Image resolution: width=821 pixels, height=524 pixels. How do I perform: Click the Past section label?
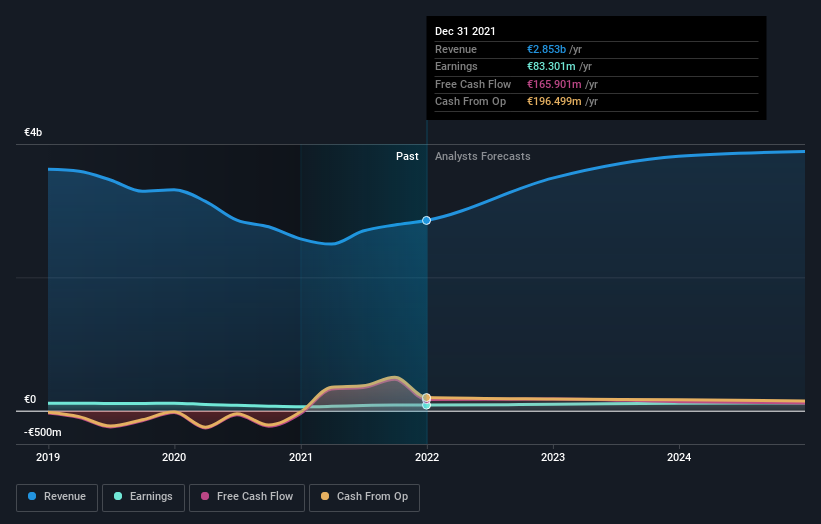tap(407, 157)
